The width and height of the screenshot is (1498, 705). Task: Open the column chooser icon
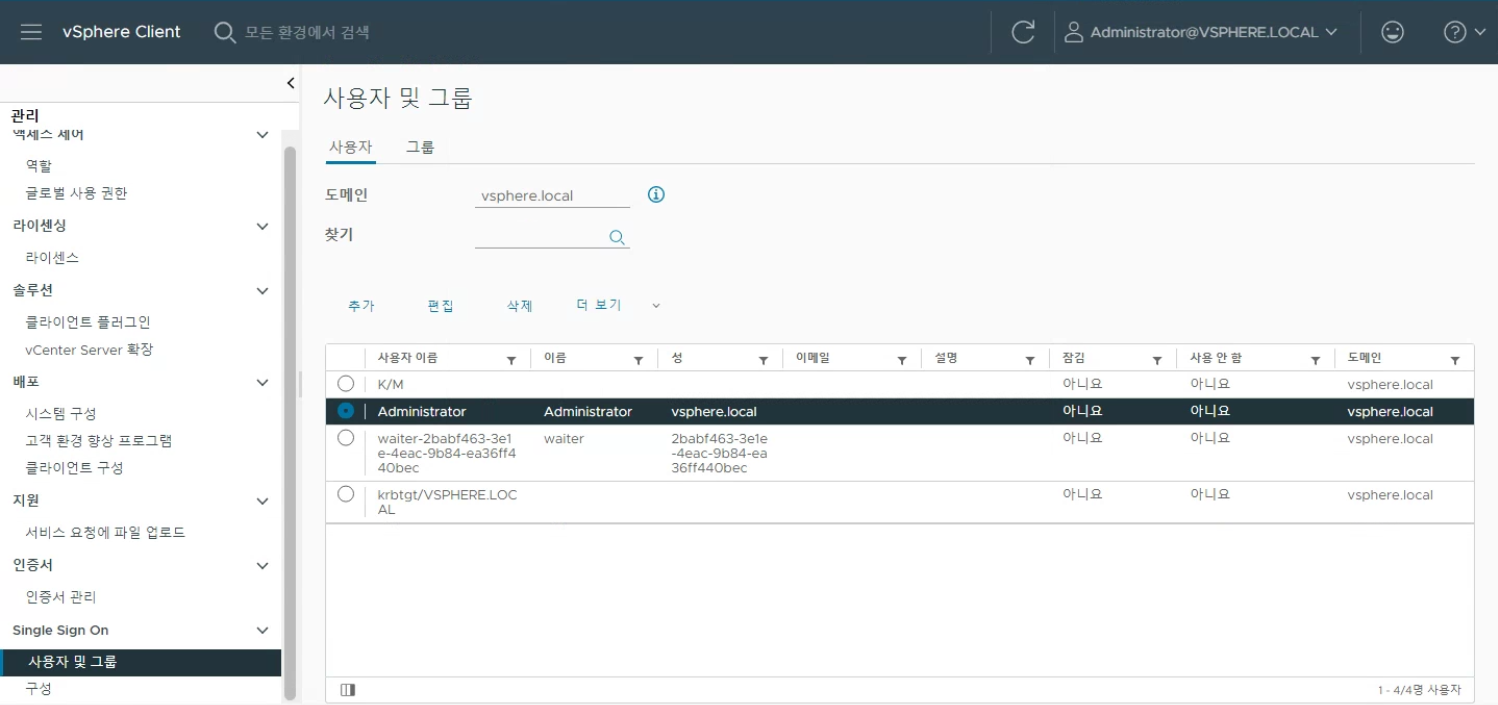coord(348,690)
